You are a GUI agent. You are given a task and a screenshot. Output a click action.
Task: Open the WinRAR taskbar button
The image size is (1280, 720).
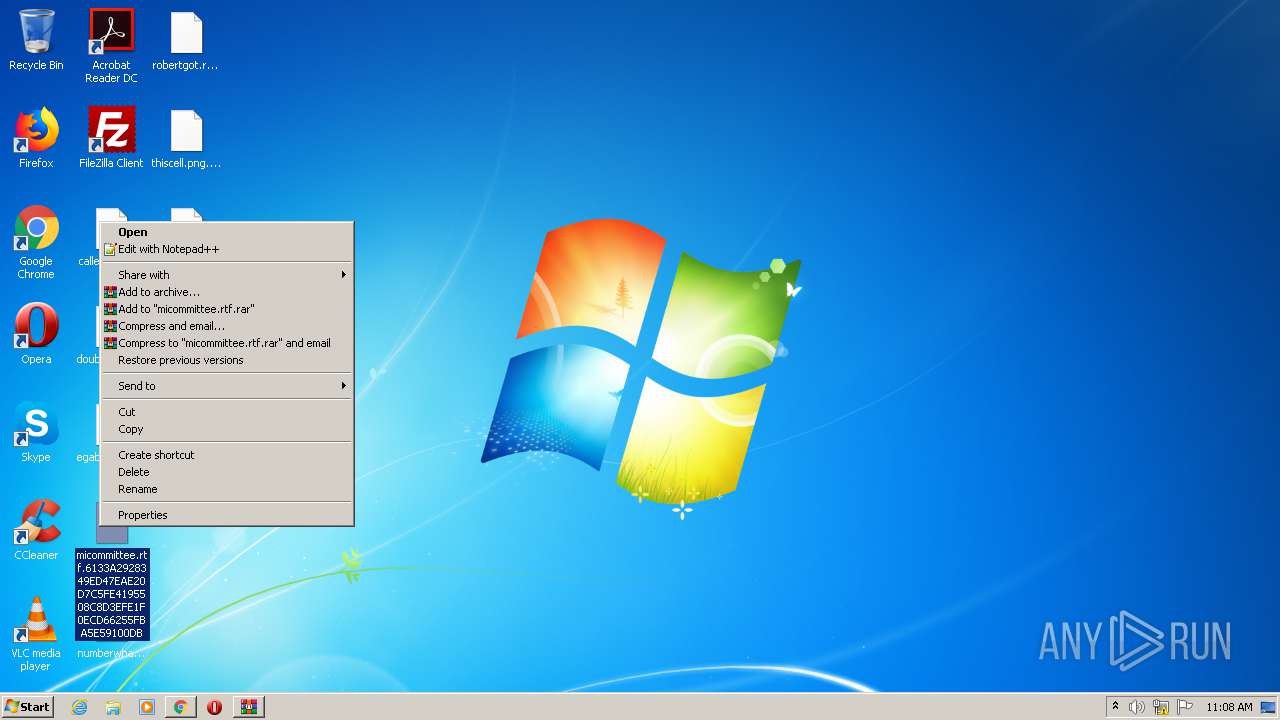coord(249,707)
